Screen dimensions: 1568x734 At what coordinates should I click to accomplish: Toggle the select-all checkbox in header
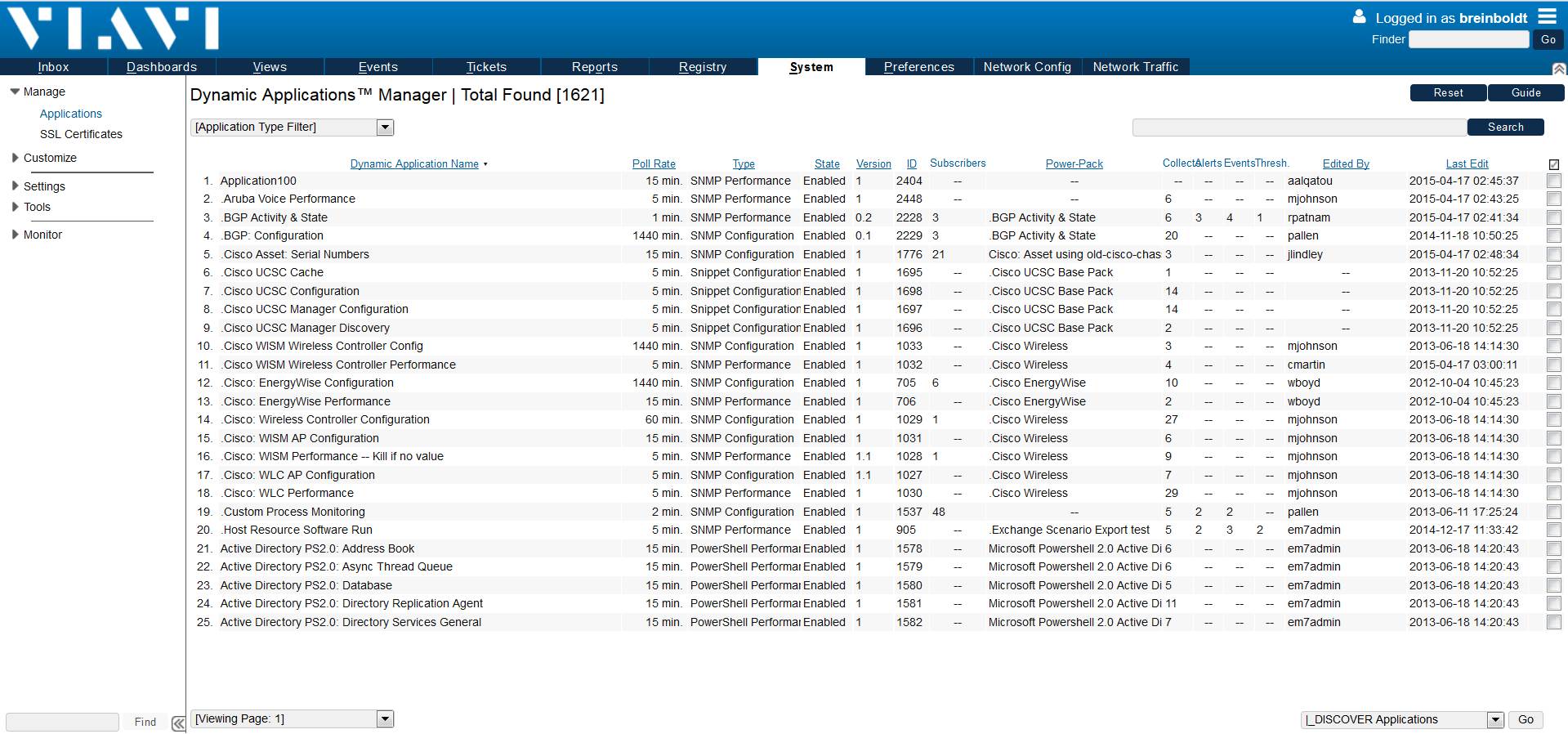[x=1554, y=164]
